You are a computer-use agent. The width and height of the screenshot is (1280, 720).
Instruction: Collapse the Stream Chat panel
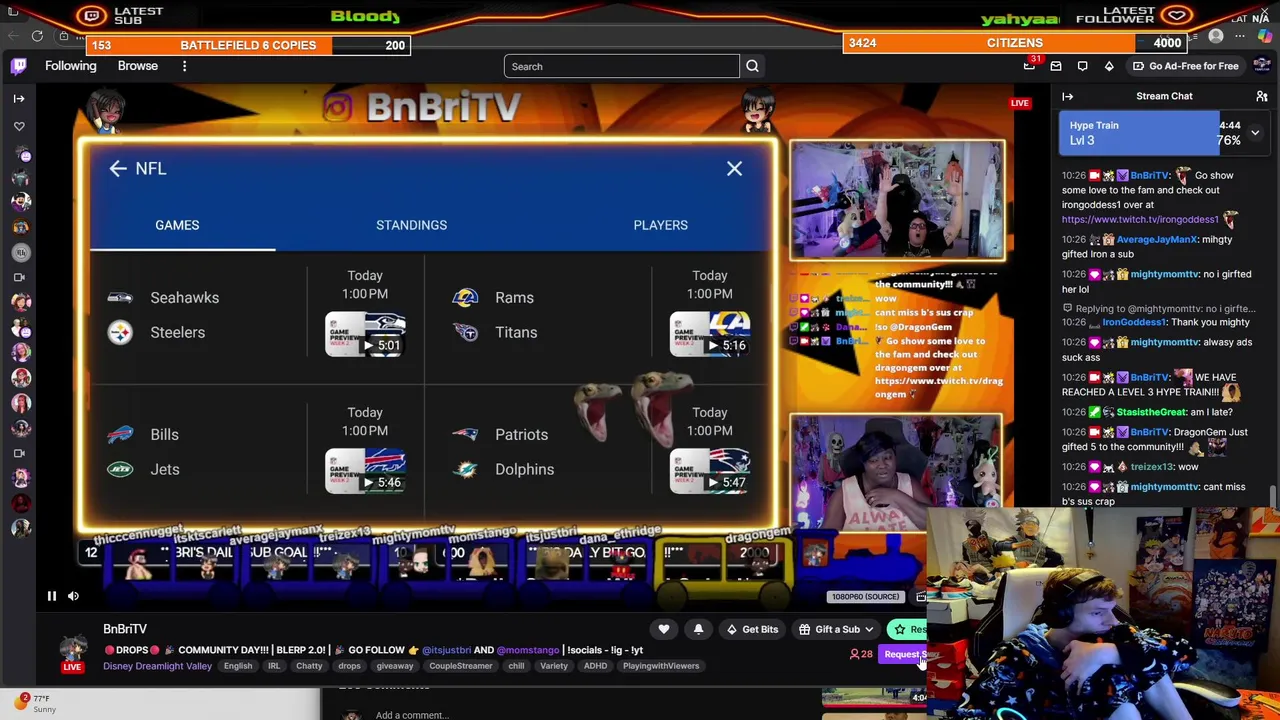[x=1067, y=96]
